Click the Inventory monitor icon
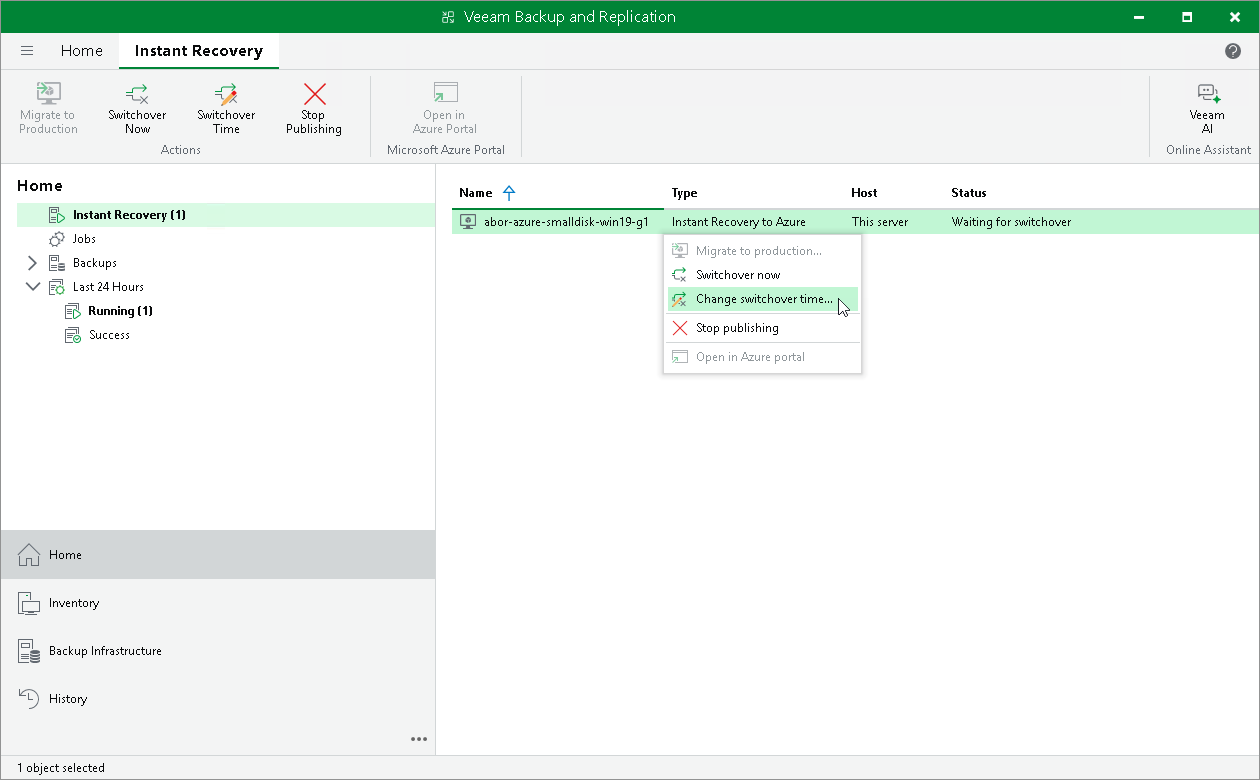1260x780 pixels. pyautogui.click(x=29, y=603)
